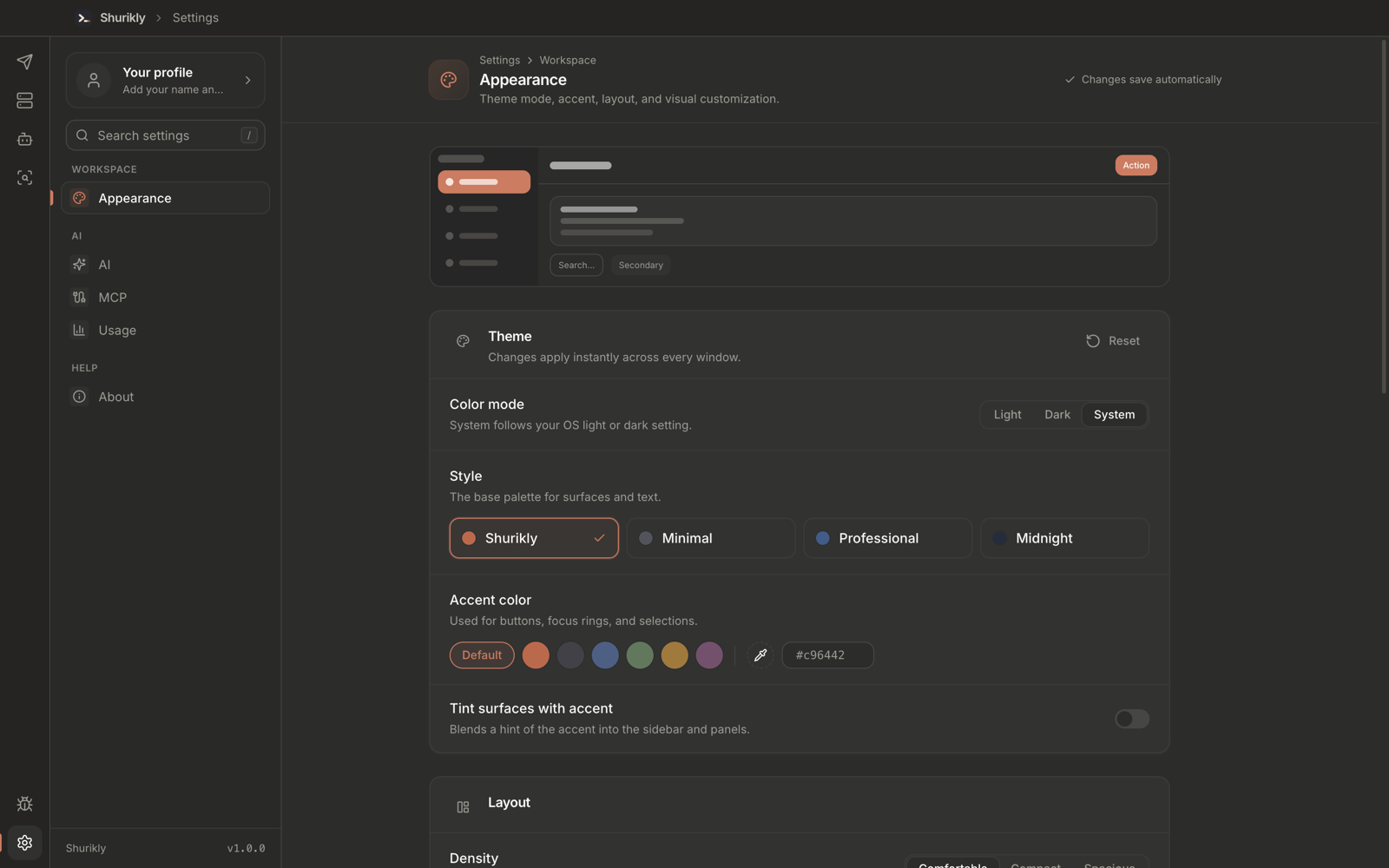The height and width of the screenshot is (868, 1389).
Task: Click Workspace in header breadcrumb
Action: click(568, 60)
